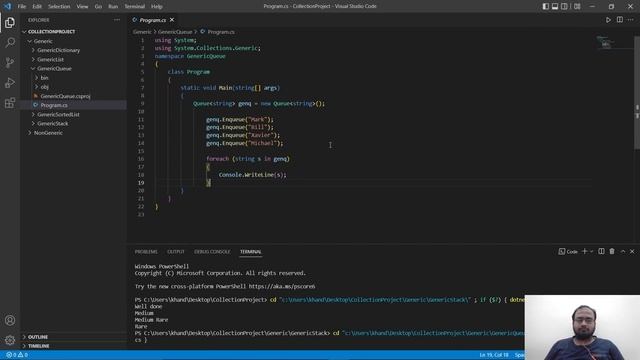Click the editor vertical scrollbar
Image resolution: width=640 pixels, height=360 pixels.
[637, 93]
